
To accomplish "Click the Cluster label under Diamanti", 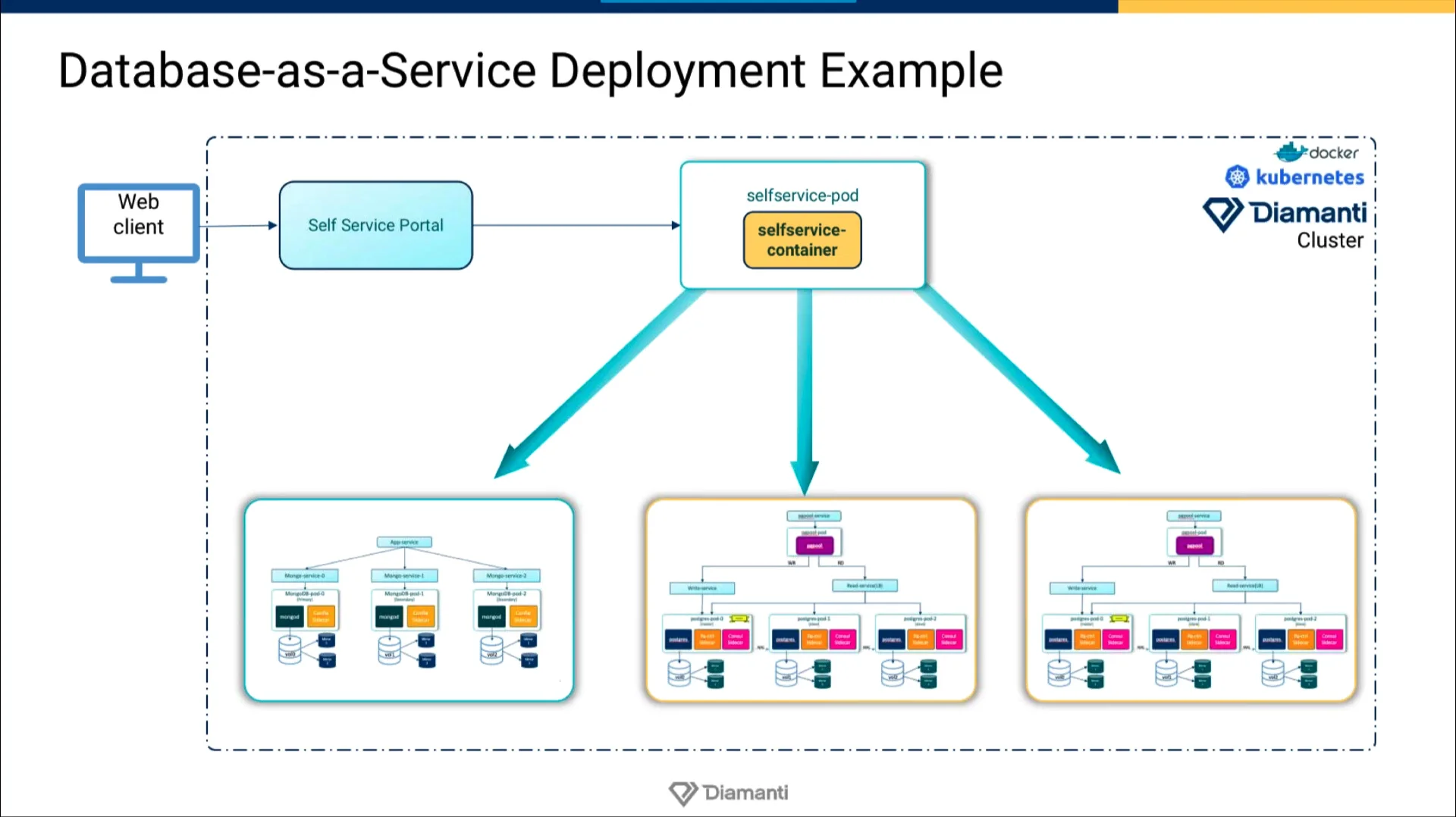I will coord(1330,240).
